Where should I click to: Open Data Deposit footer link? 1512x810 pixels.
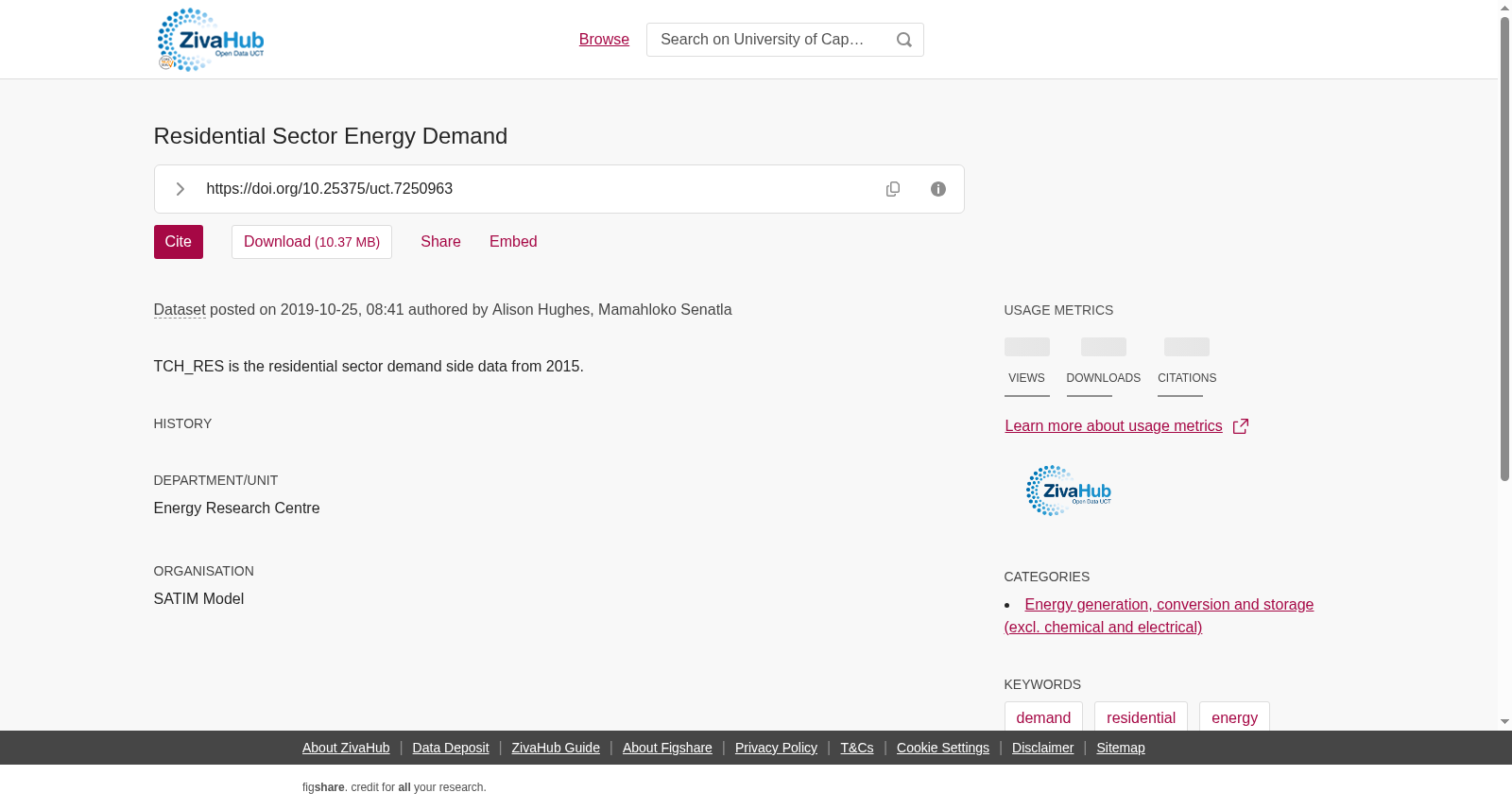(451, 748)
